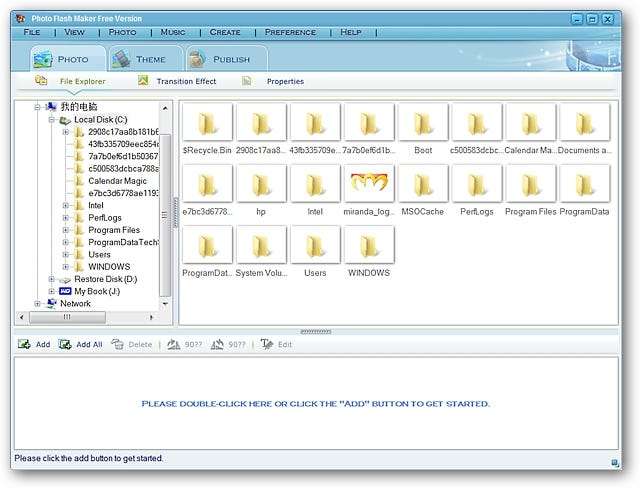Select the Program Files folder thumbnail
640x488 pixels.
(x=531, y=183)
